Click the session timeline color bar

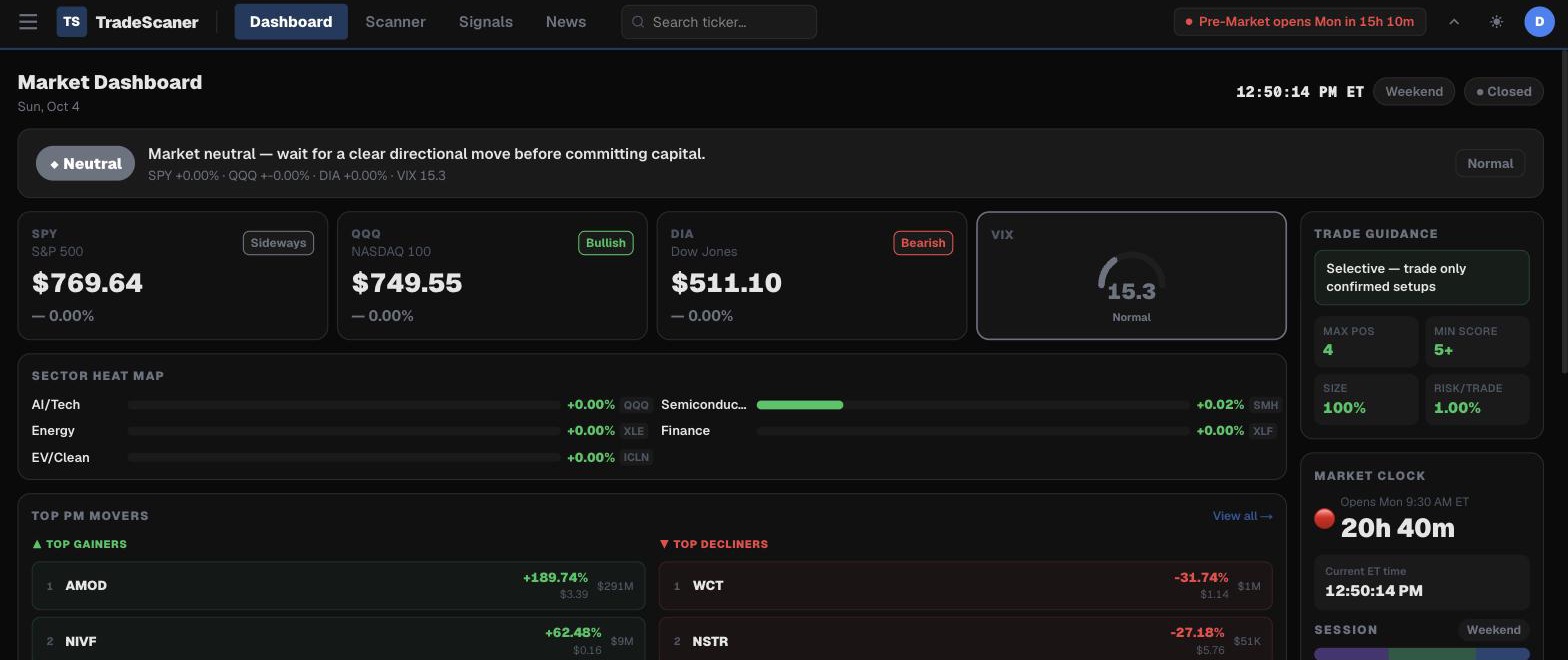[x=1421, y=654]
